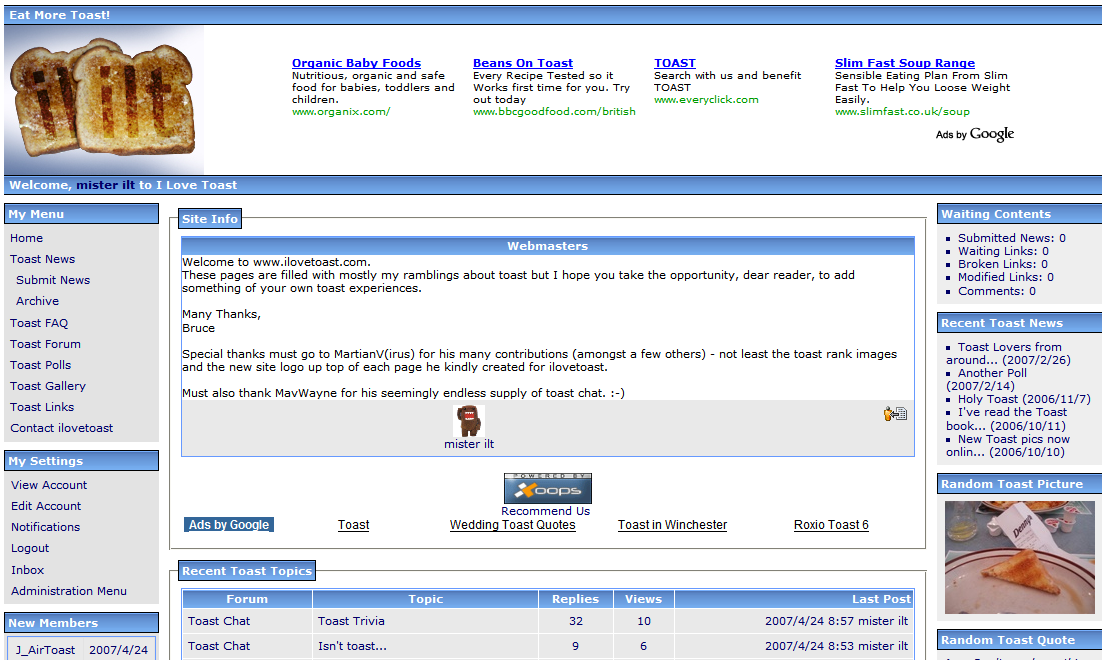Viewport: 1102px width, 660px height.
Task: Open Holy Toast news item
Action: coord(1024,399)
